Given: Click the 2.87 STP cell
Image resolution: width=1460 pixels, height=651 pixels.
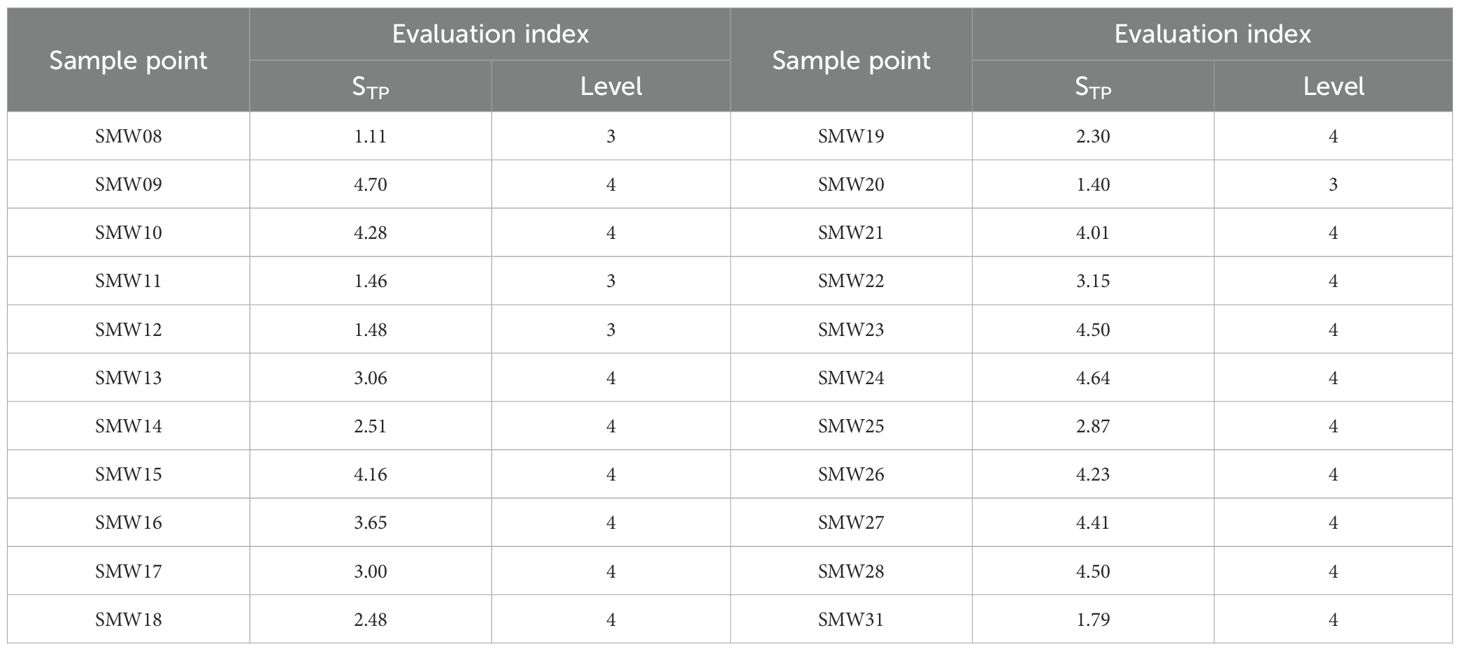Looking at the screenshot, I should point(1093,426).
